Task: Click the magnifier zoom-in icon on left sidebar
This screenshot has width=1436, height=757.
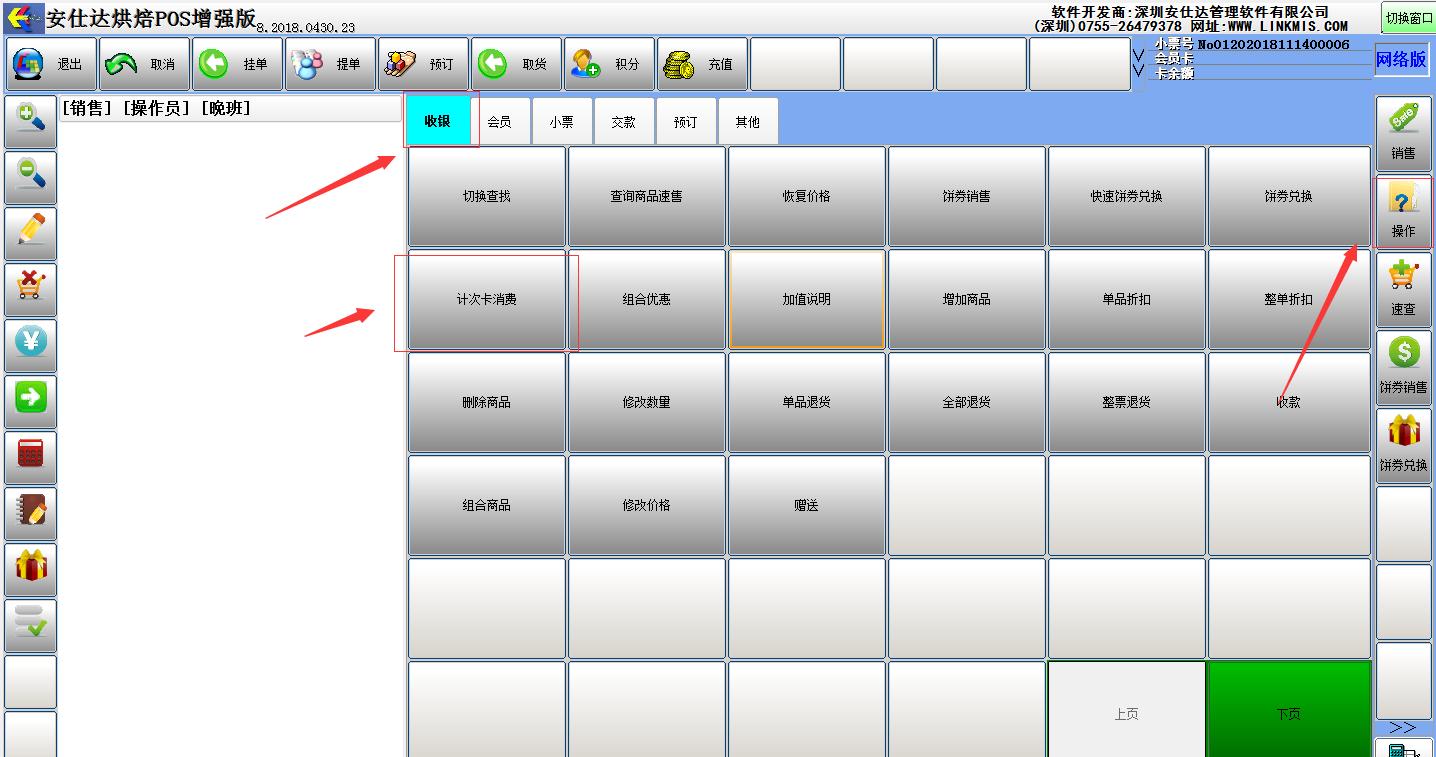Action: pyautogui.click(x=27, y=121)
